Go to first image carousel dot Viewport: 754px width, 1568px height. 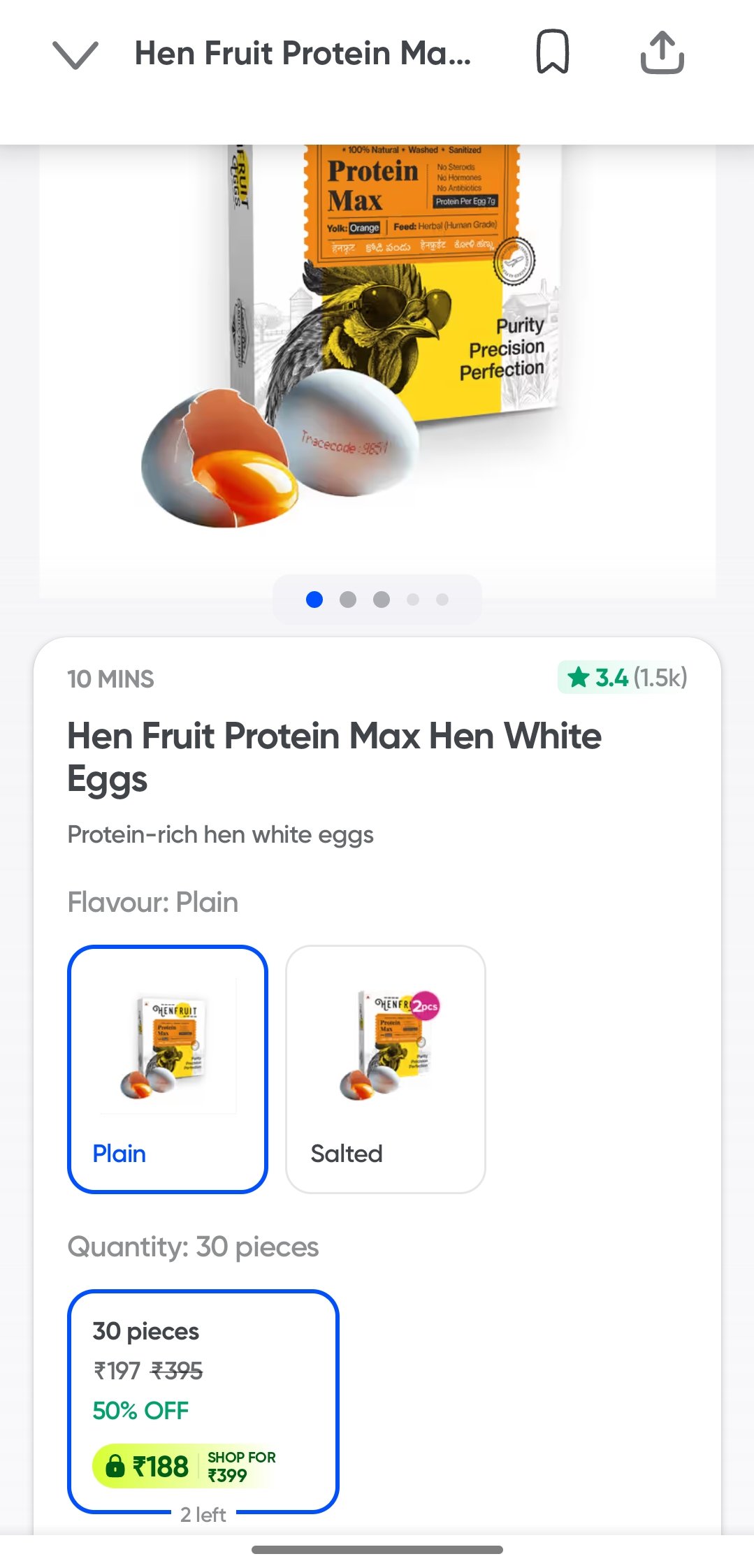click(x=314, y=600)
